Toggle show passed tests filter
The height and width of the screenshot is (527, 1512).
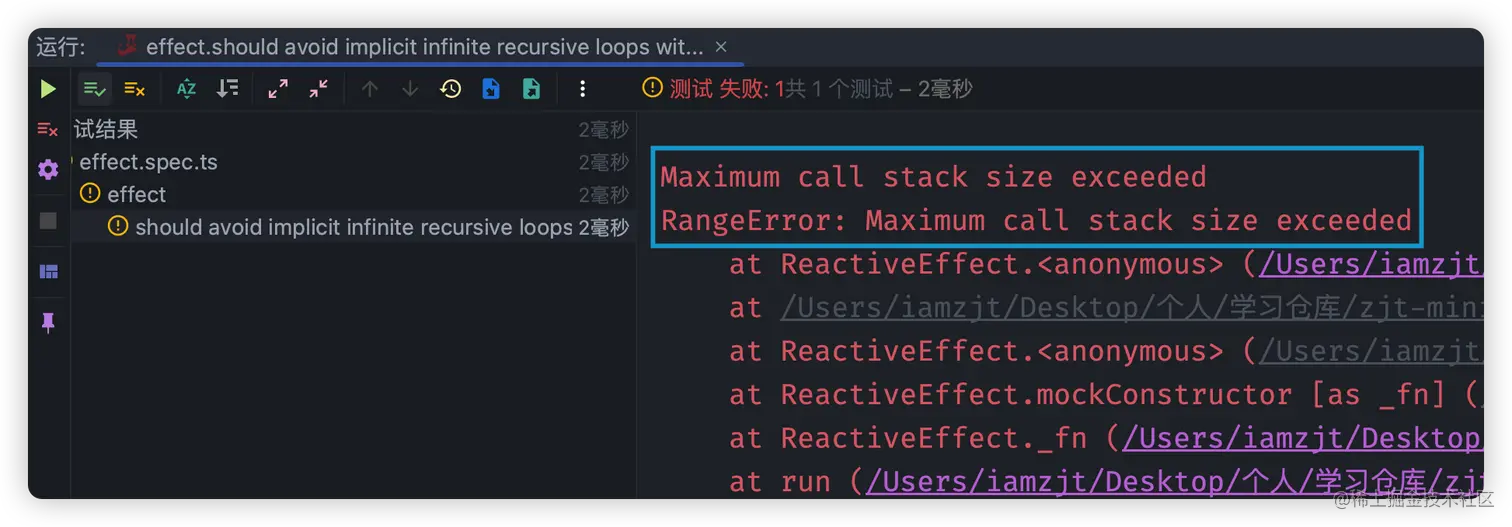(x=95, y=89)
